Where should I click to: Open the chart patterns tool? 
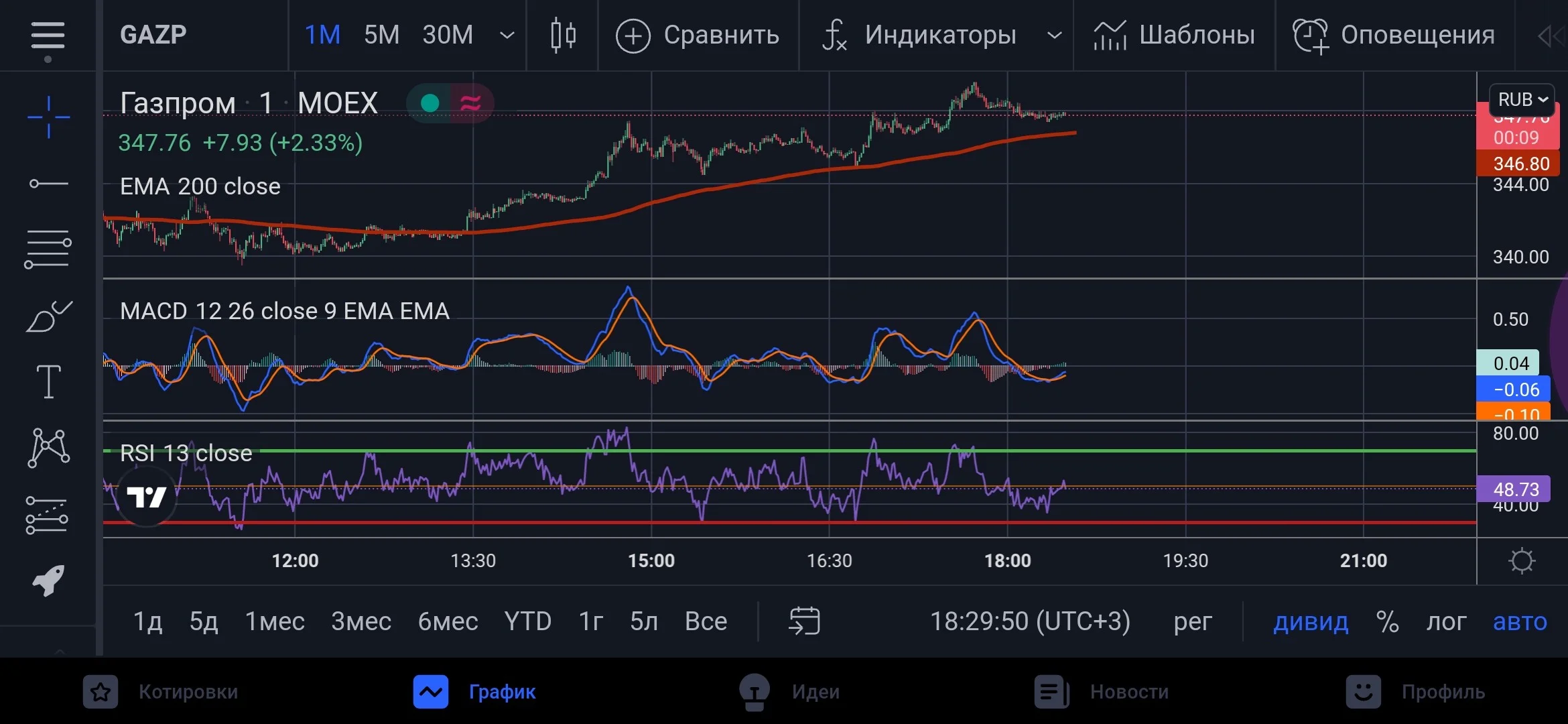48,447
